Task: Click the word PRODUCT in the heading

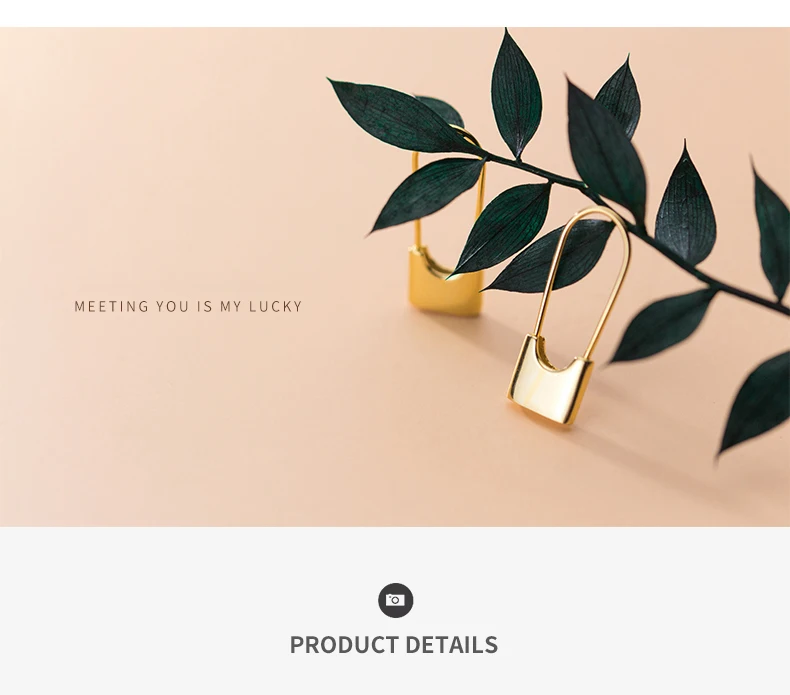Action: [x=344, y=645]
